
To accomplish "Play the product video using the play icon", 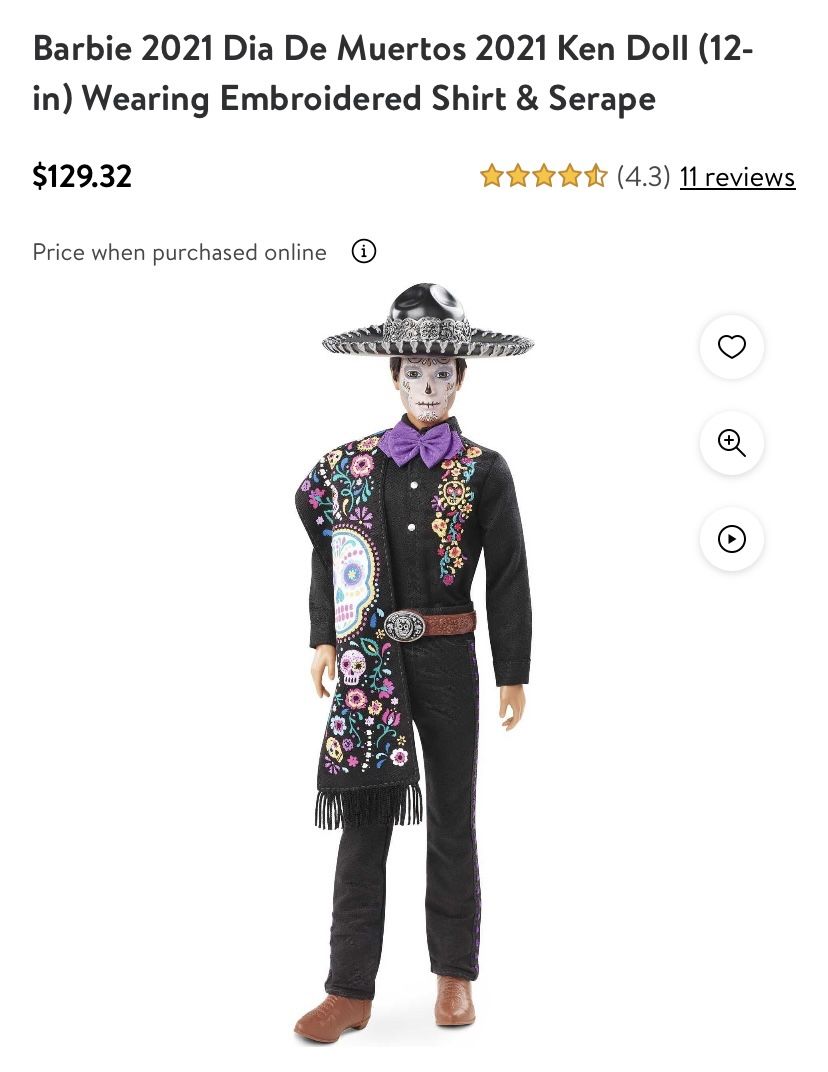I will [x=731, y=539].
